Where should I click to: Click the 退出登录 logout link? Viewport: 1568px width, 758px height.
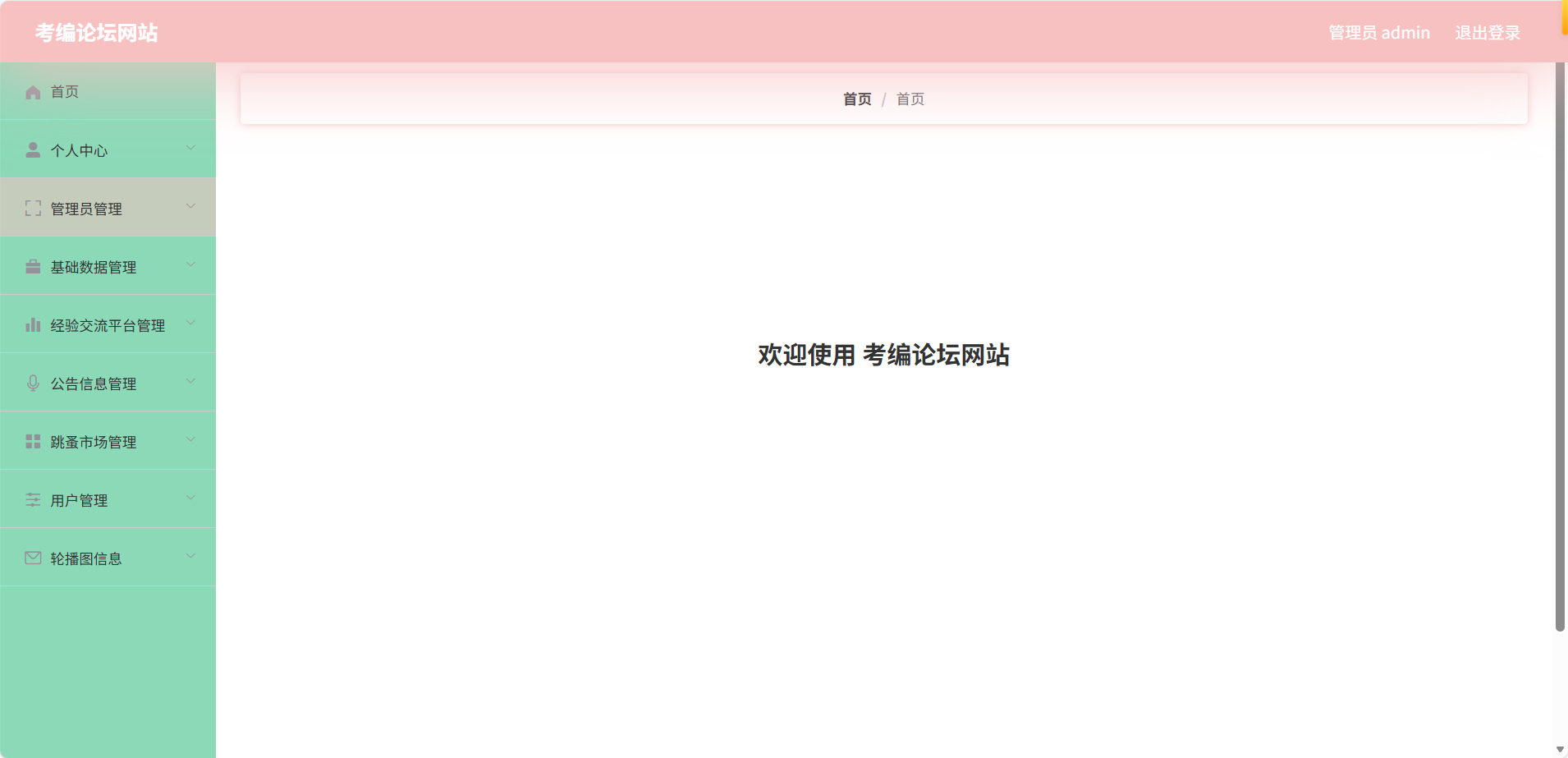pos(1488,33)
